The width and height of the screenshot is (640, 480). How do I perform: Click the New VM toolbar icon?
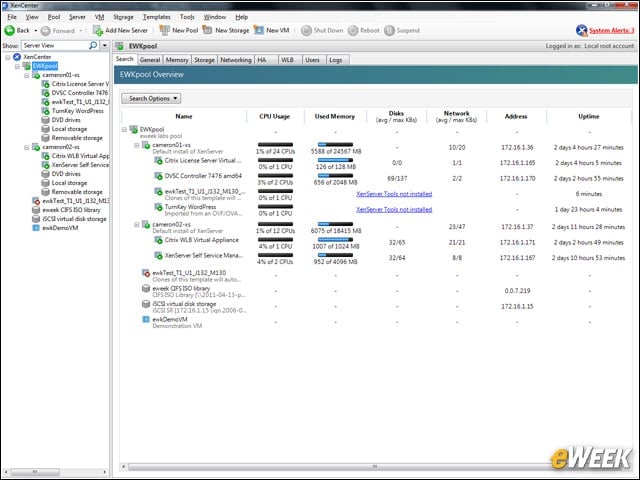point(259,30)
